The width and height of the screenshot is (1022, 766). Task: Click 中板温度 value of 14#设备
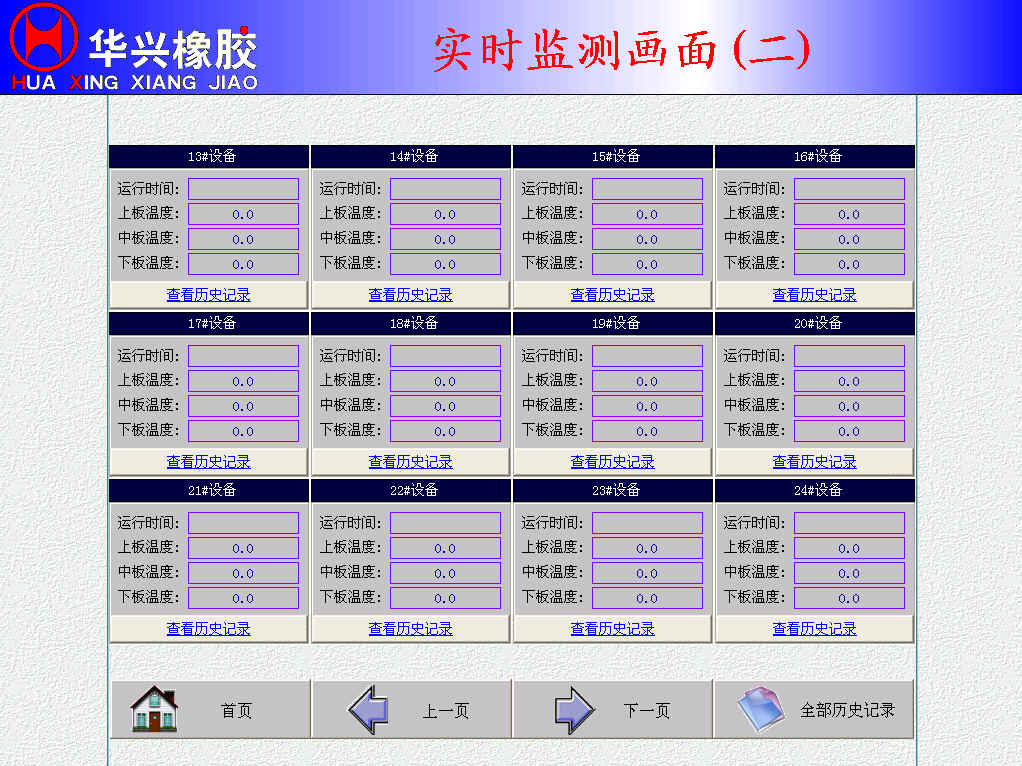pos(446,239)
